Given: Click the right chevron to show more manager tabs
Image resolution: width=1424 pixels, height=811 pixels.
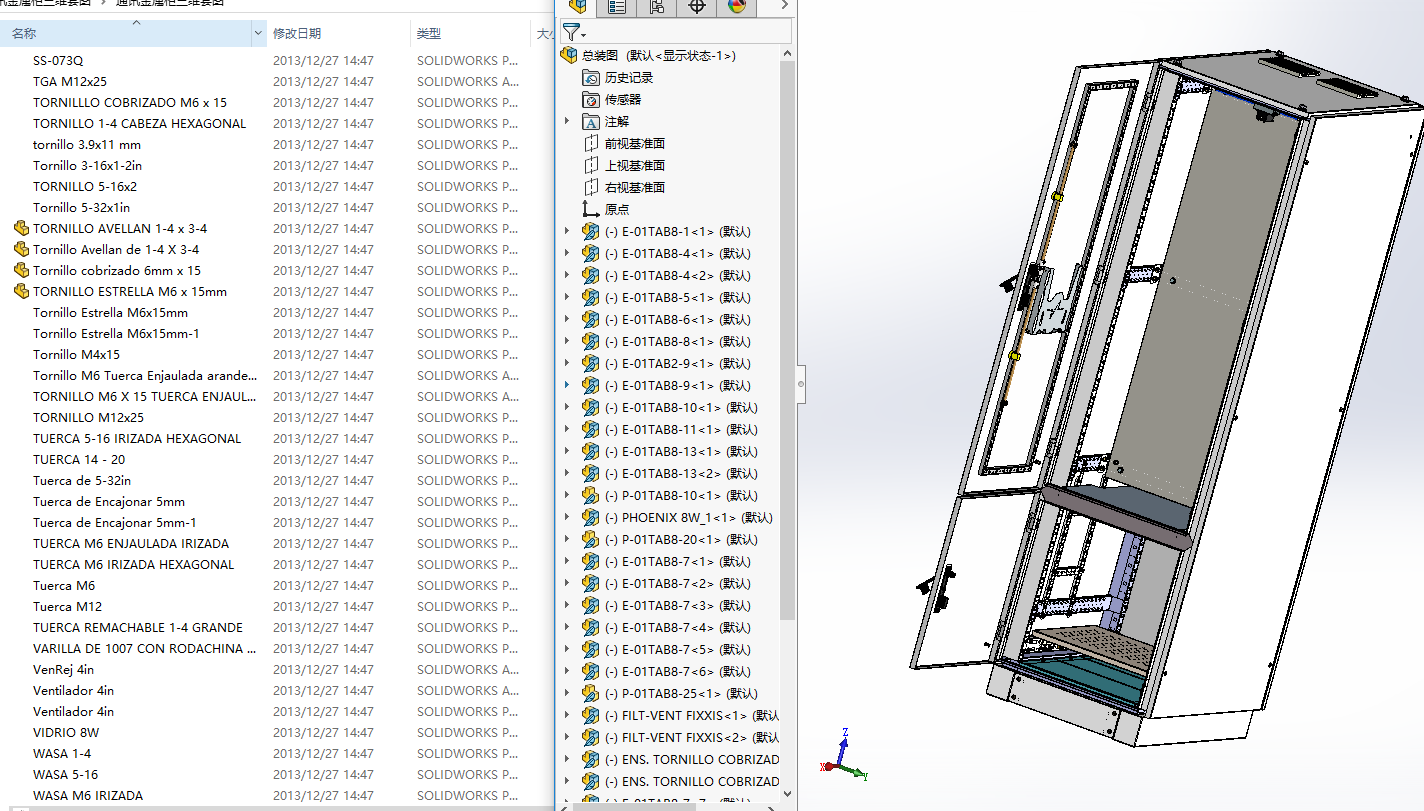Looking at the screenshot, I should (x=785, y=6).
